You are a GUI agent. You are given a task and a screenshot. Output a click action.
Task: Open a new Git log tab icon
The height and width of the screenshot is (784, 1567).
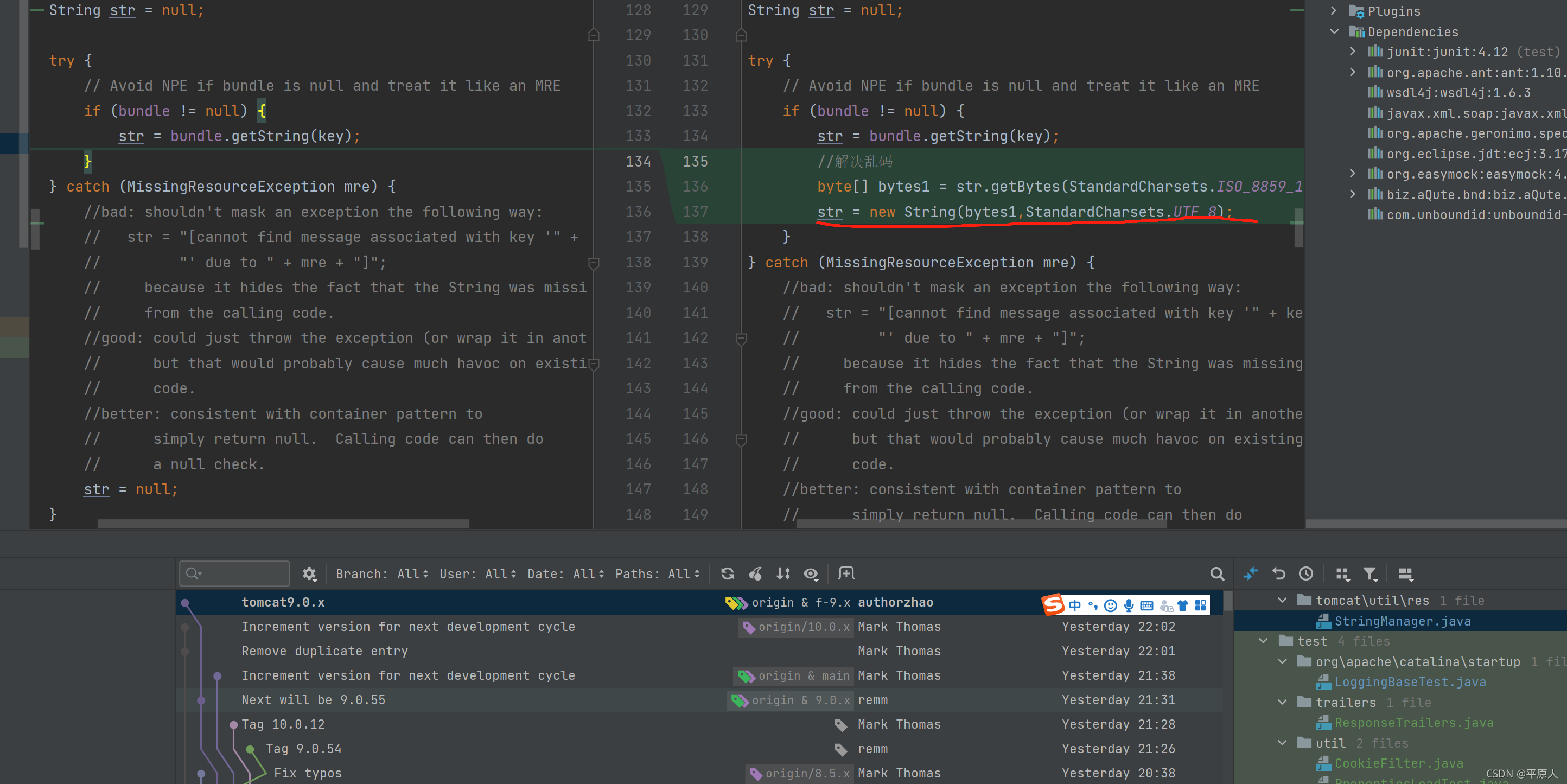[x=846, y=573]
